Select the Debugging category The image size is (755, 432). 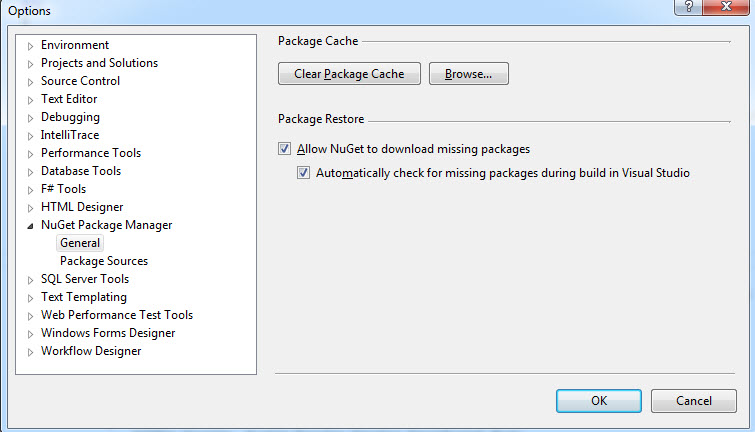click(x=70, y=117)
